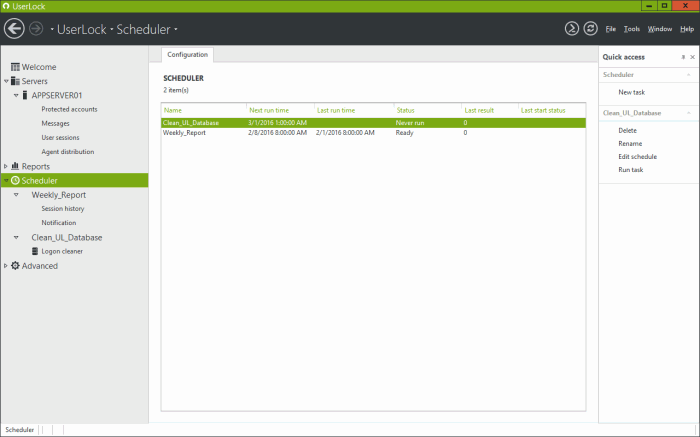700x437 pixels.
Task: Collapse the Scheduler tree node
Action: point(6,180)
